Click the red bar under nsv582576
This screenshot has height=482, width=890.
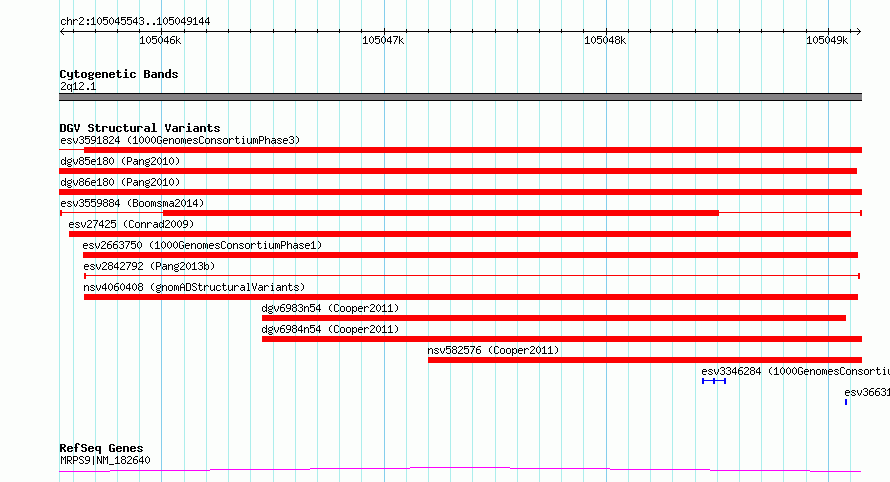pyautogui.click(x=645, y=360)
